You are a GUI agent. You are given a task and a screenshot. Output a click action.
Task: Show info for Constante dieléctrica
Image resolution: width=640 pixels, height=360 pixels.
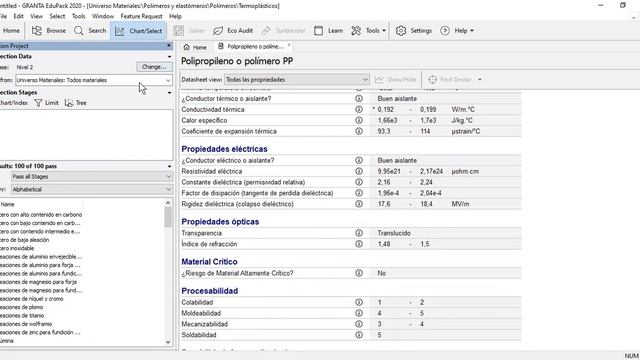(x=359, y=182)
